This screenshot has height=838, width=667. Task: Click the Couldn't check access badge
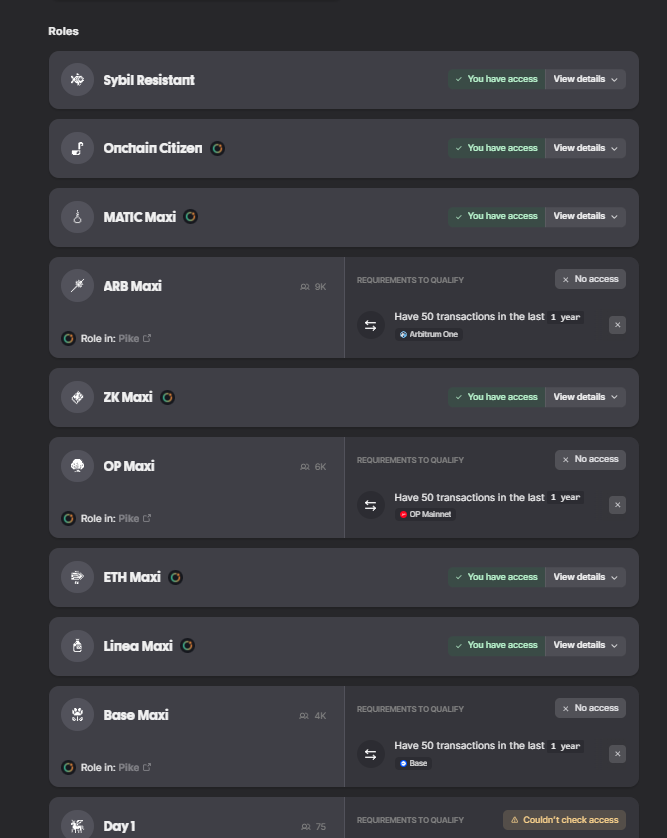click(x=564, y=820)
